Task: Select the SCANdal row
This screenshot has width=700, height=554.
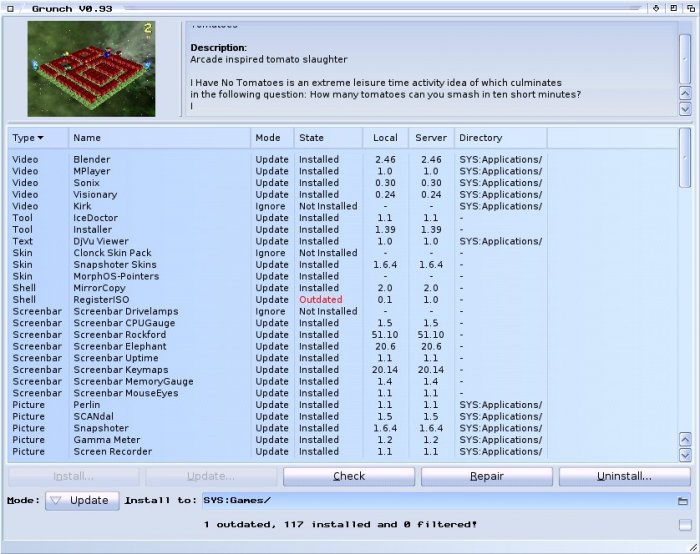Action: click(343, 417)
